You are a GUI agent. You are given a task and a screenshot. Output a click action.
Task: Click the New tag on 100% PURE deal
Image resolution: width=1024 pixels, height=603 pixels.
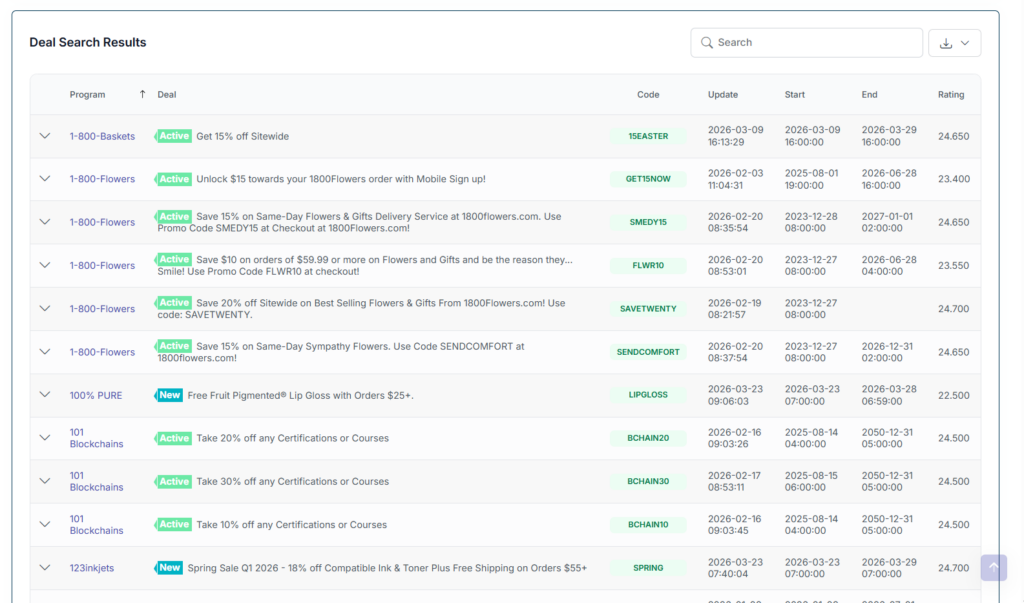pyautogui.click(x=170, y=395)
